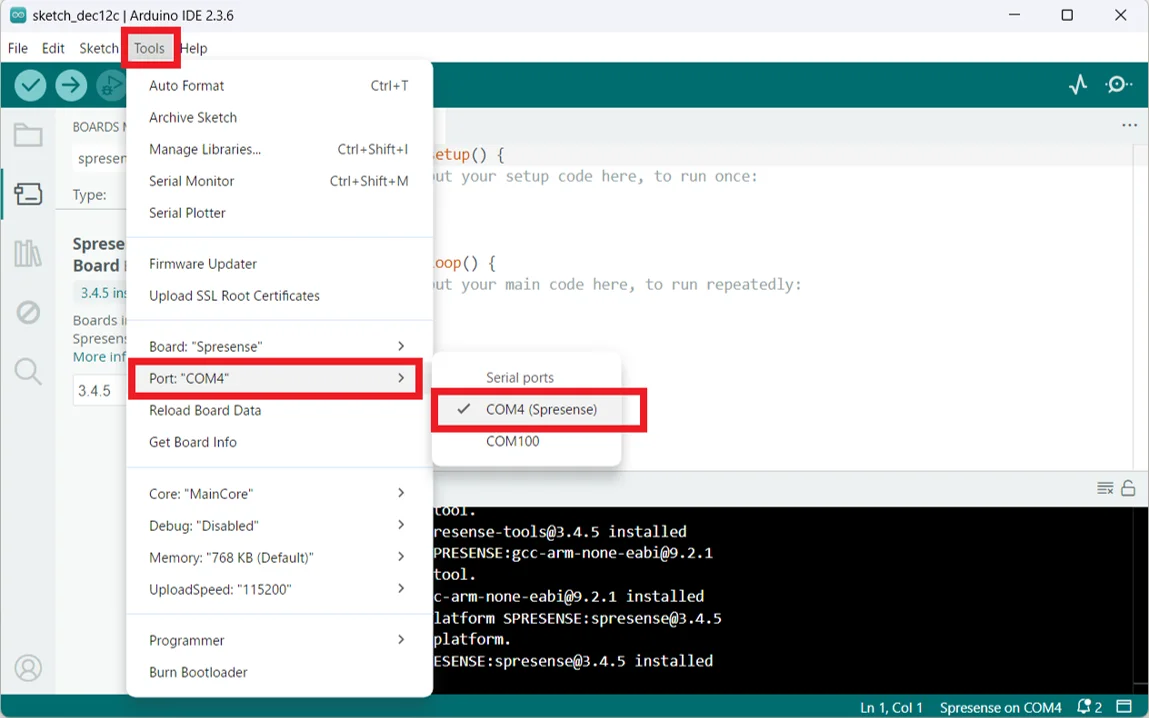This screenshot has width=1149, height=718.
Task: Open the Search sidebar icon
Action: 27,371
